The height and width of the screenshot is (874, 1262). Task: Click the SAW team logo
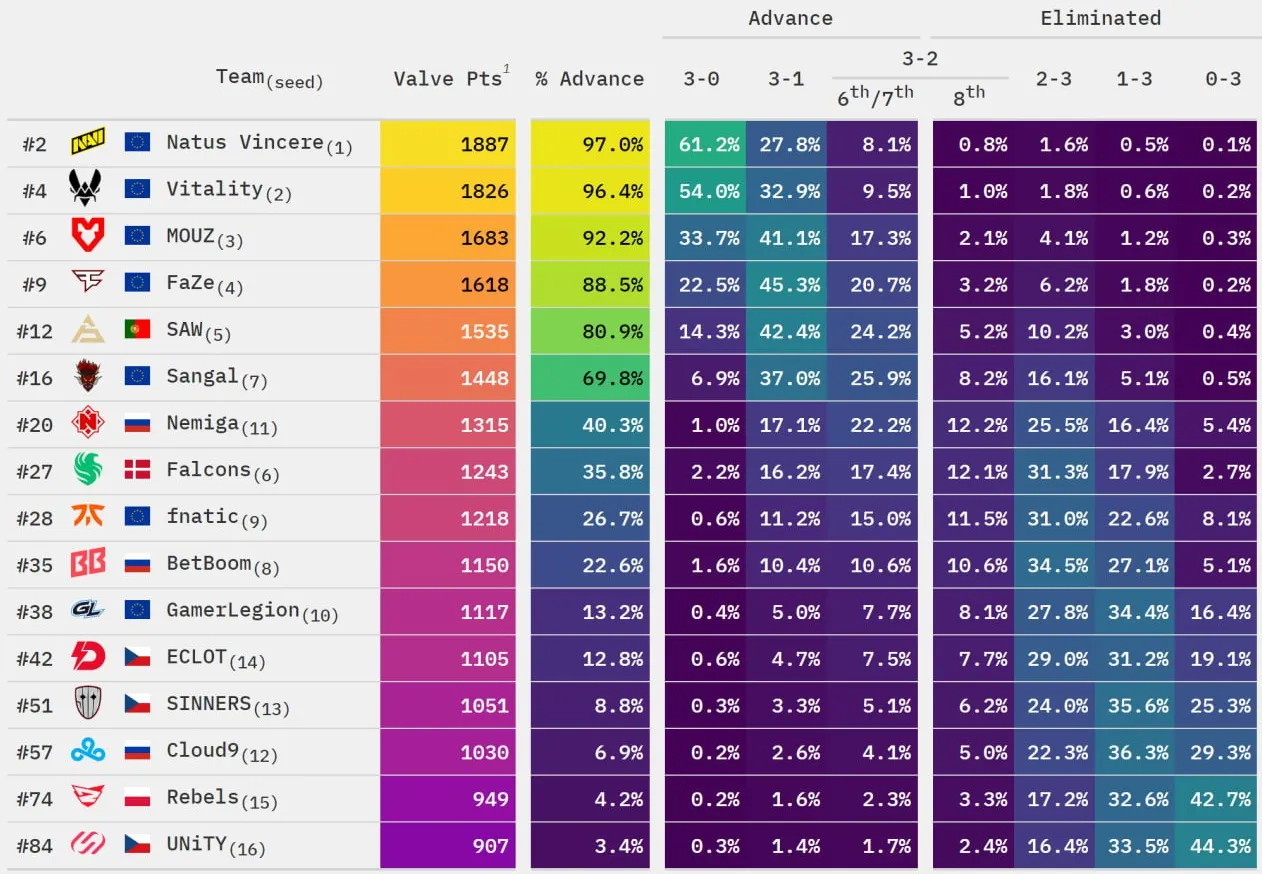pos(88,330)
